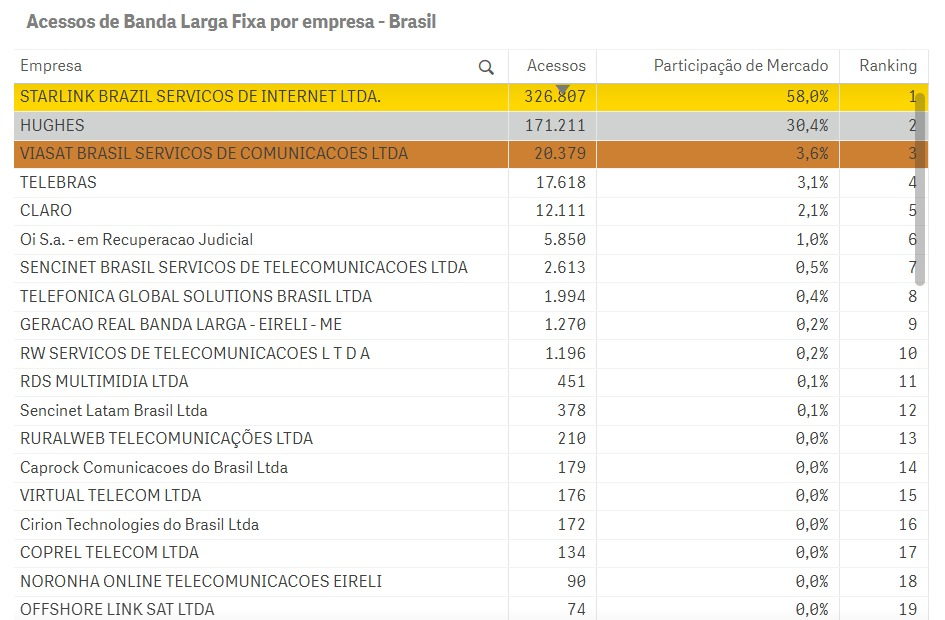Click the sort arrow under Acessos header
Screen dimensions: 945x620
tap(561, 90)
